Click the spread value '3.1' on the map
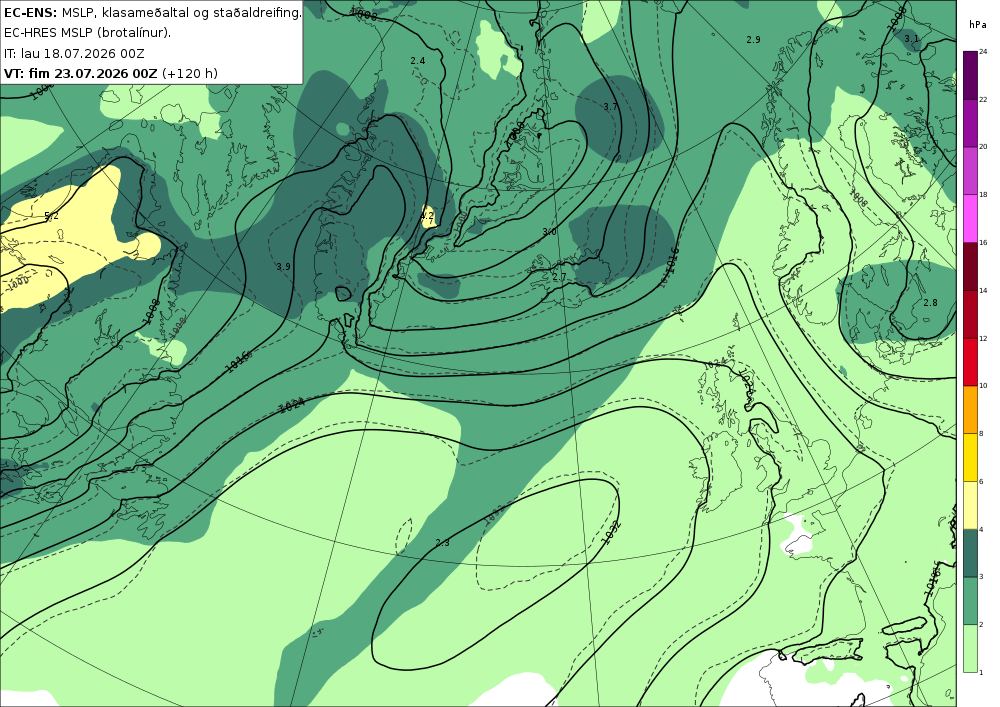 point(911,39)
